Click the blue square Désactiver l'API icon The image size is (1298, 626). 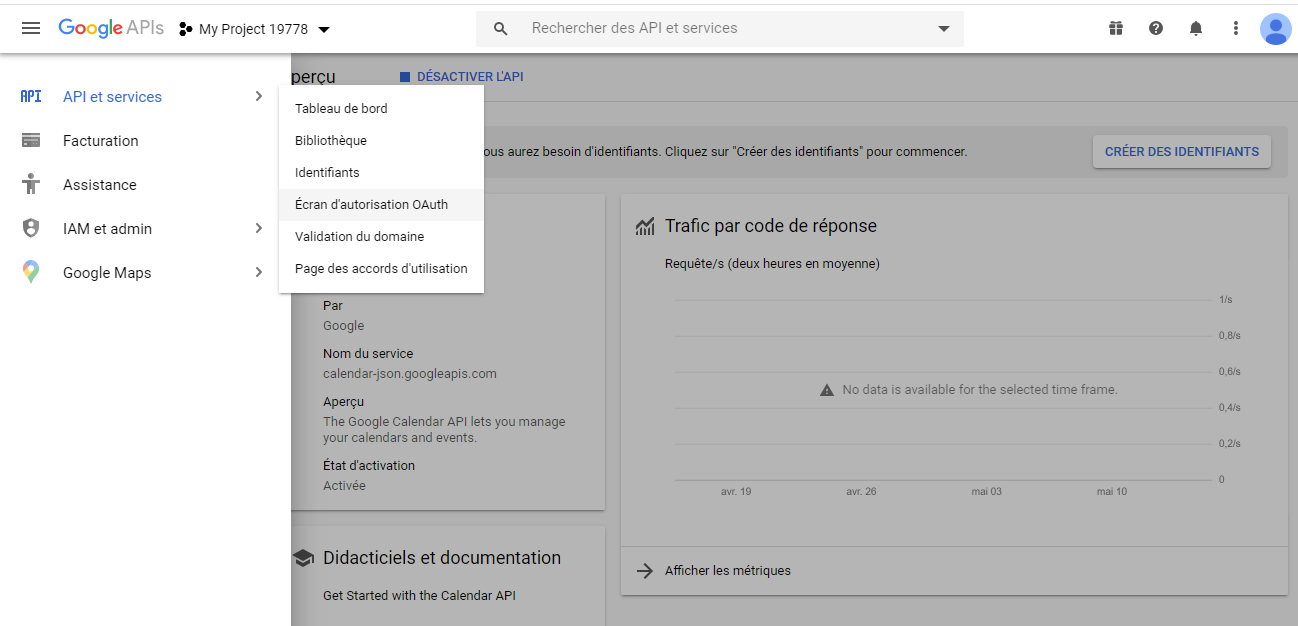tap(405, 77)
